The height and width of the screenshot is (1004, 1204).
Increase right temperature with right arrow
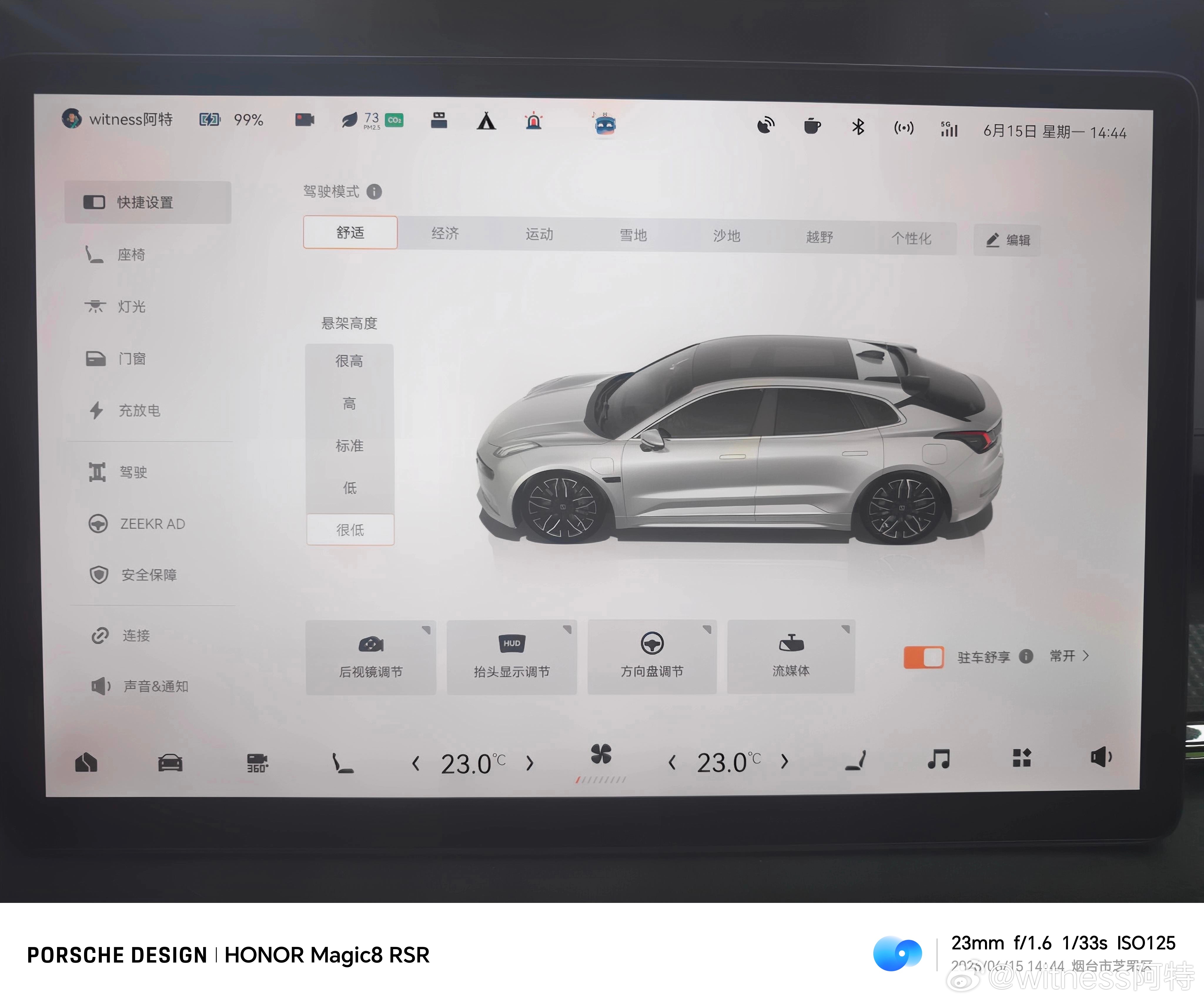[x=784, y=762]
